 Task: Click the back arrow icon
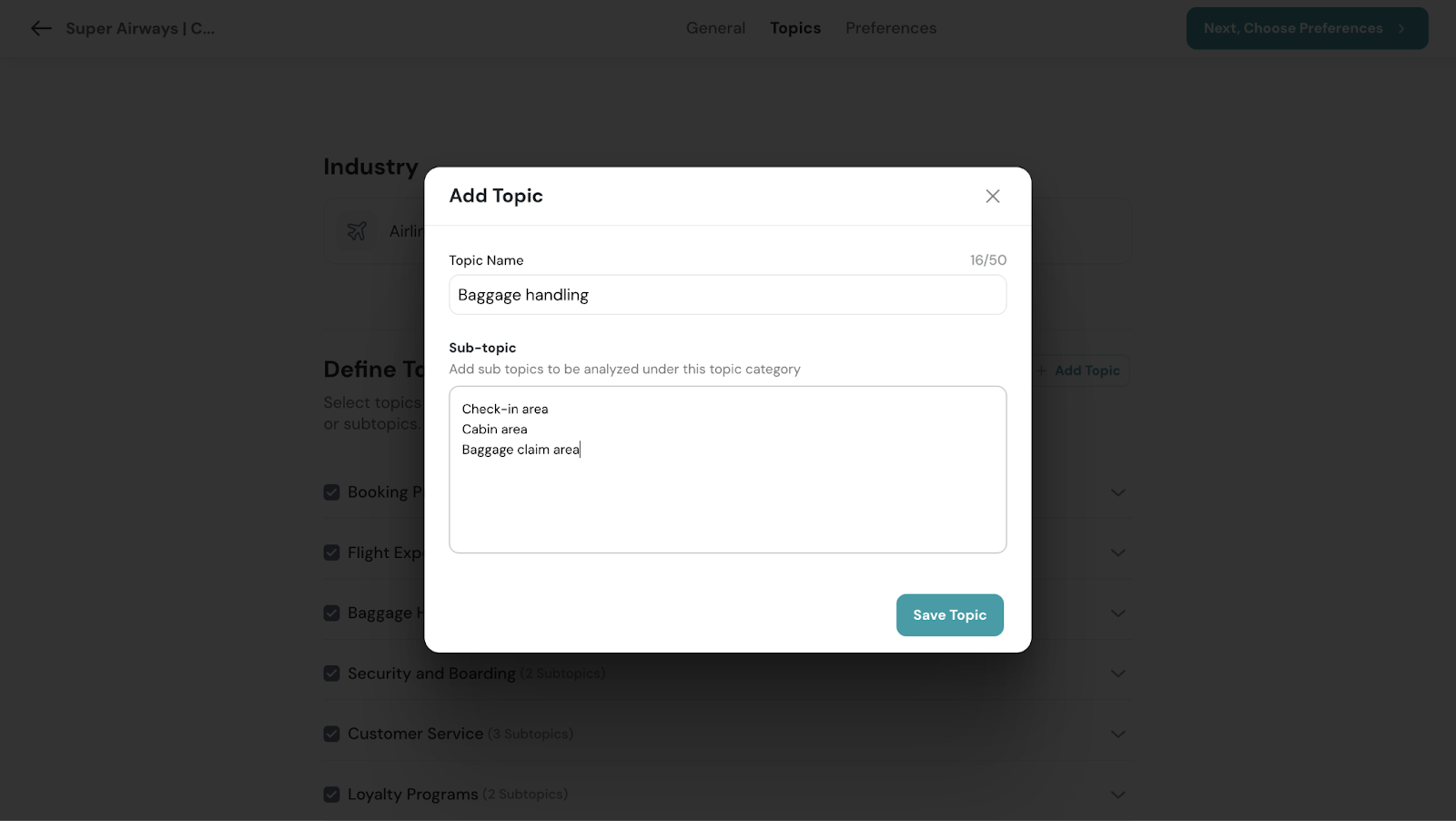click(41, 28)
